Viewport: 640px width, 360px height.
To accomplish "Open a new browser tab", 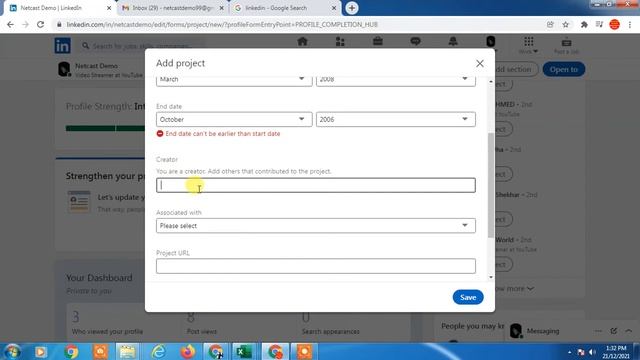I will 352,8.
